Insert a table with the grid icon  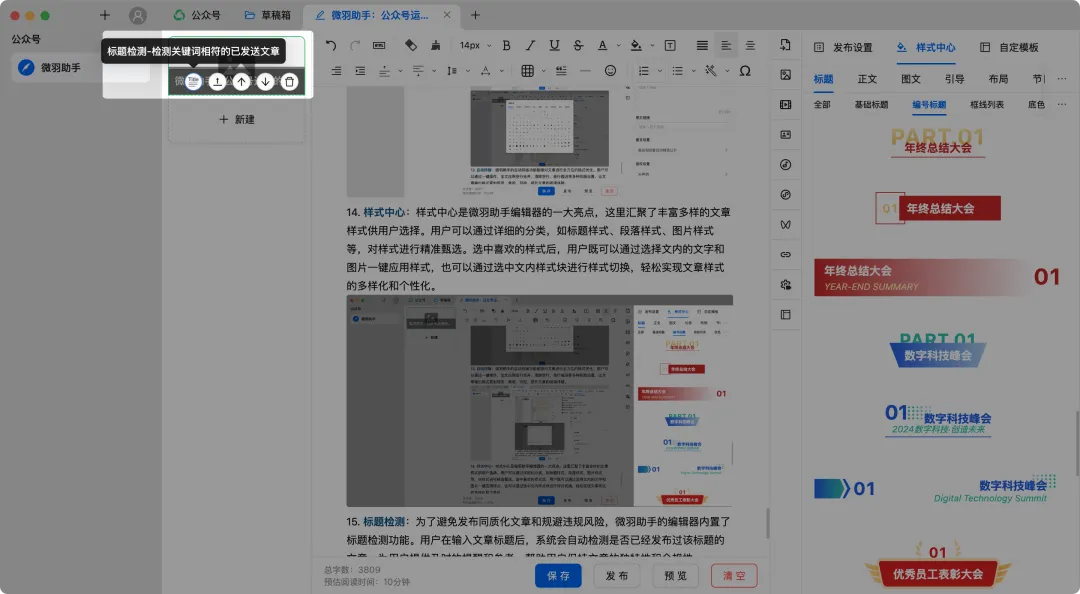pyautogui.click(x=528, y=71)
